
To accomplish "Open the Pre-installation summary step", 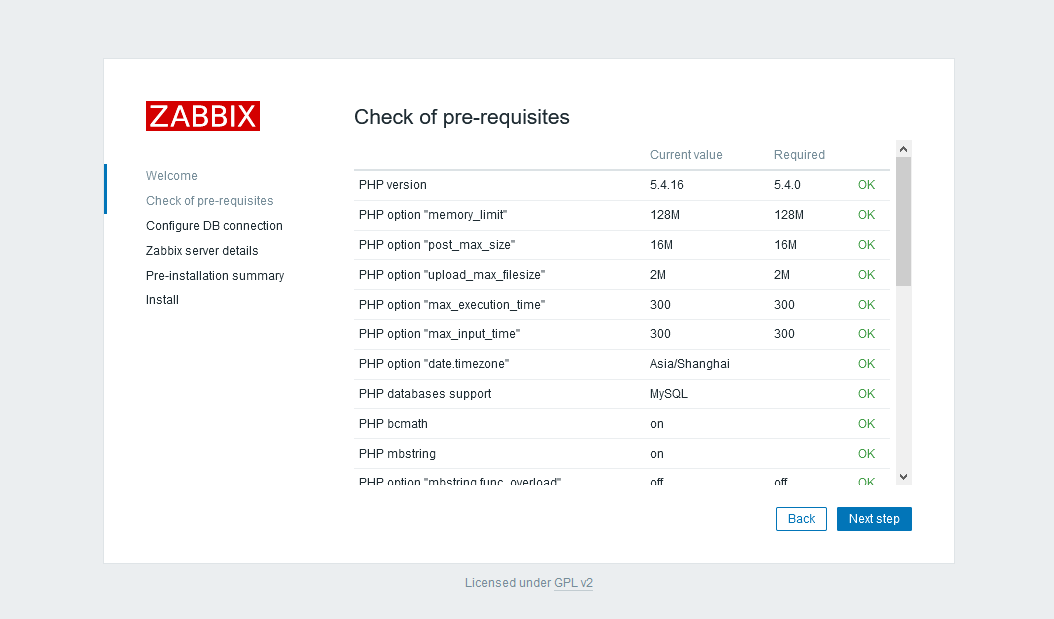I will coord(215,275).
